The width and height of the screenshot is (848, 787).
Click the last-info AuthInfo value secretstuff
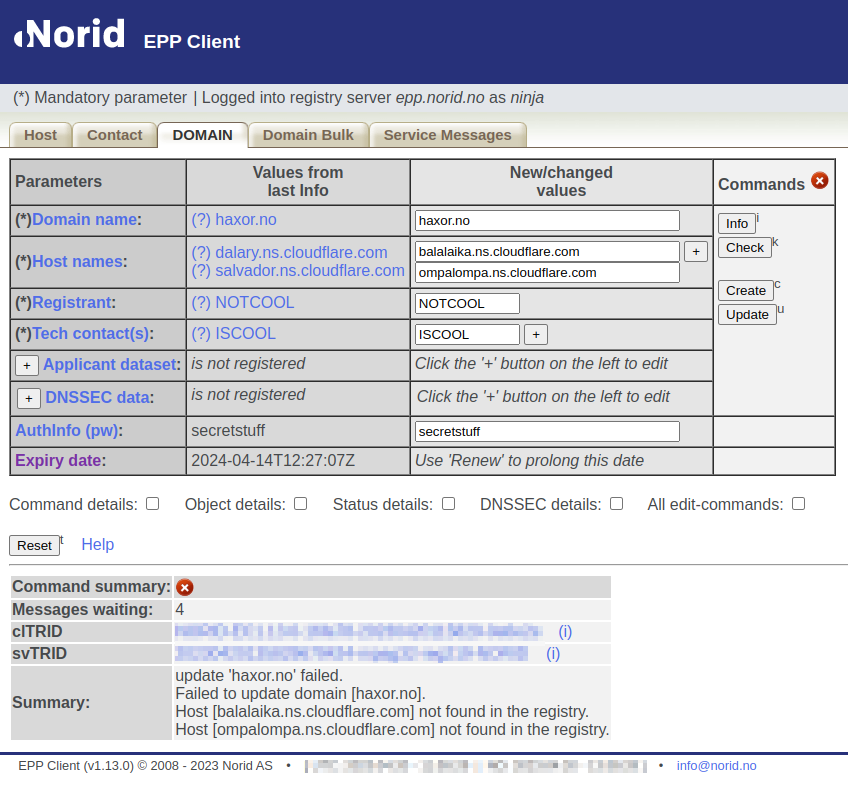click(x=228, y=431)
